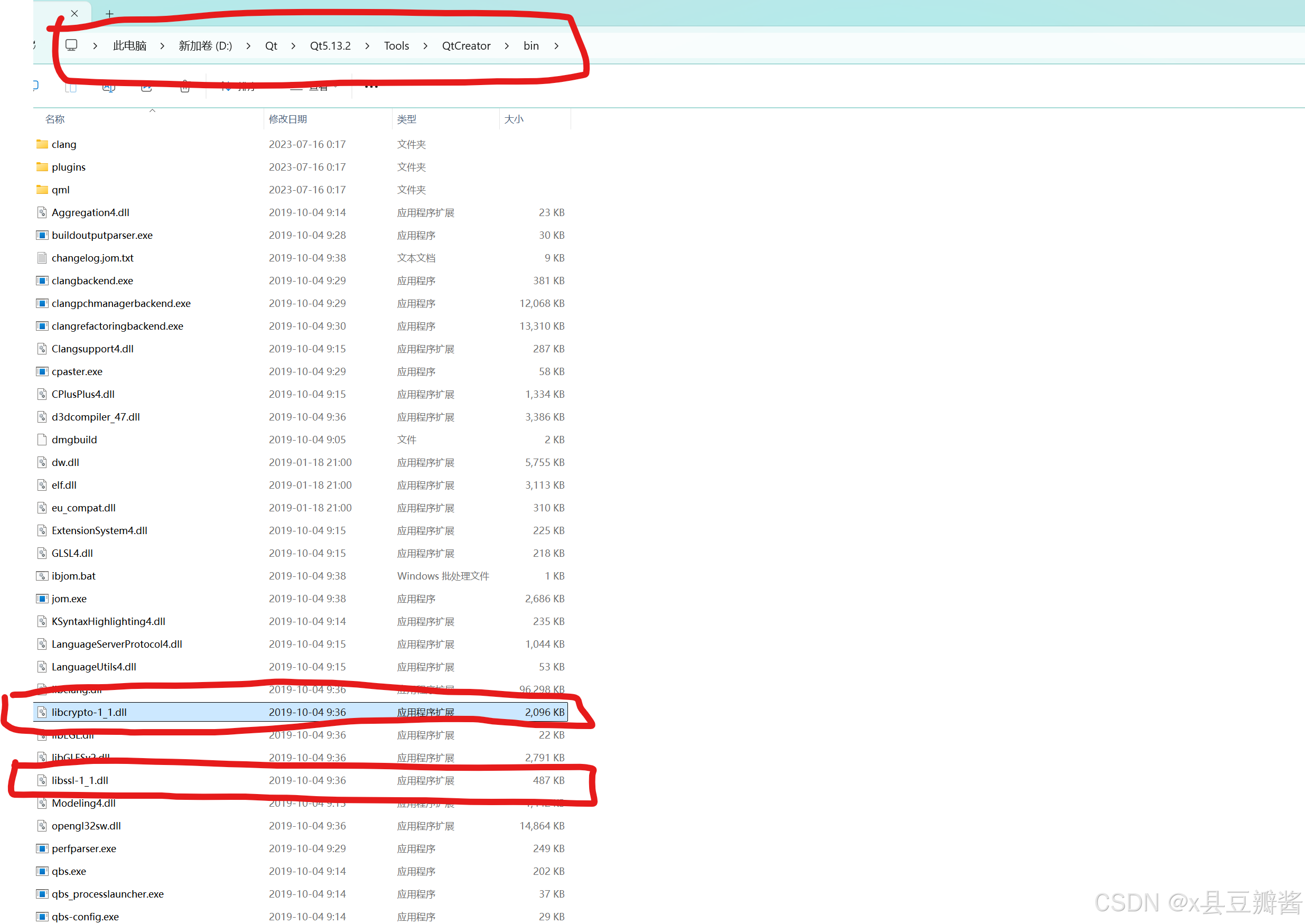
Task: Open the three-dot more options menu
Action: (x=371, y=87)
